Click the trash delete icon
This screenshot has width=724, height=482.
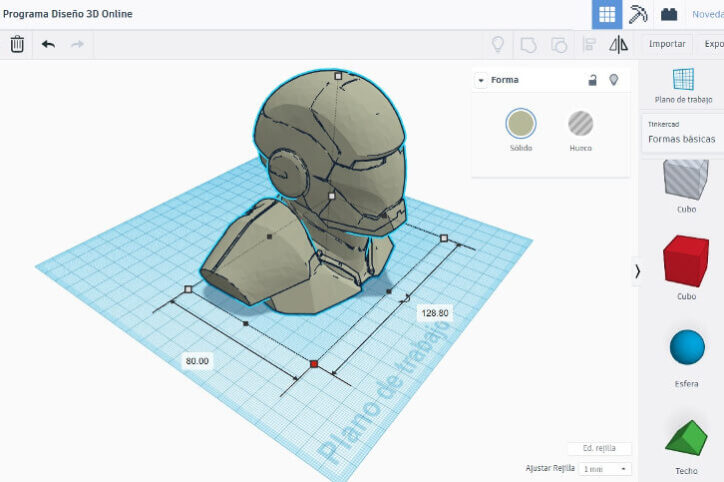(17, 44)
